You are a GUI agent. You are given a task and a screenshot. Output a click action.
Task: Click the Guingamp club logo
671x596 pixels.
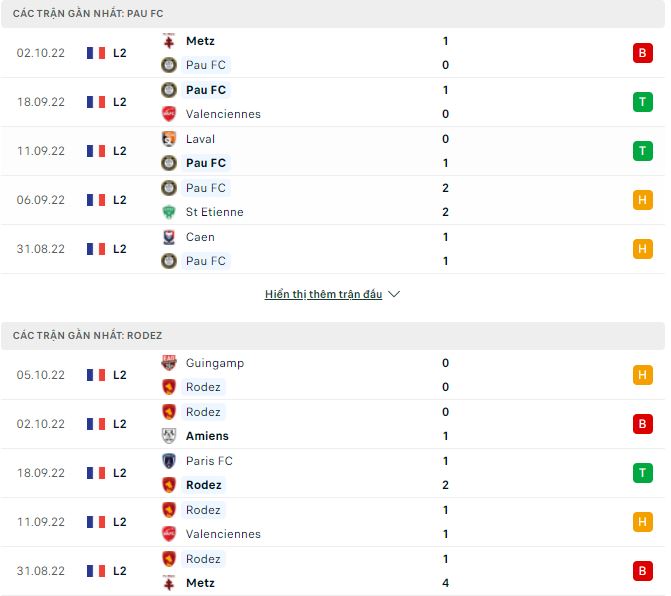(169, 363)
